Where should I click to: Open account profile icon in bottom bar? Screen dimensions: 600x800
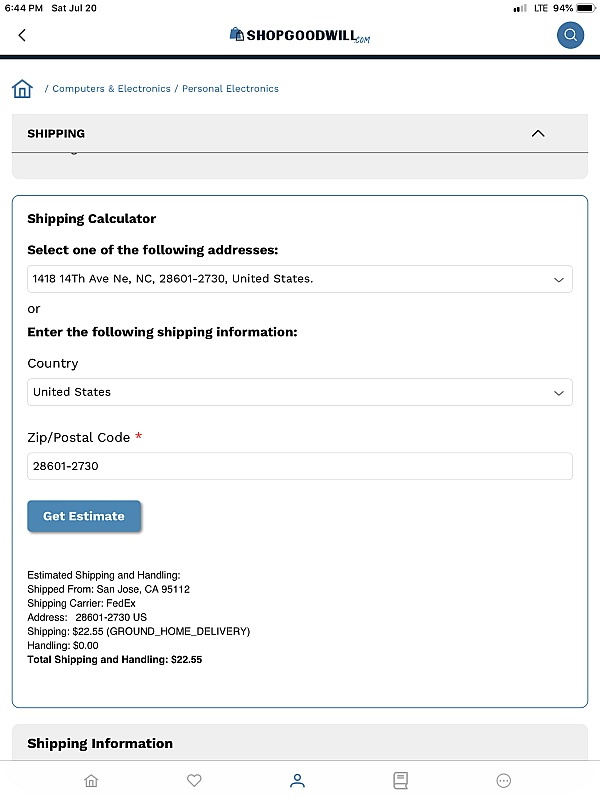(x=297, y=780)
